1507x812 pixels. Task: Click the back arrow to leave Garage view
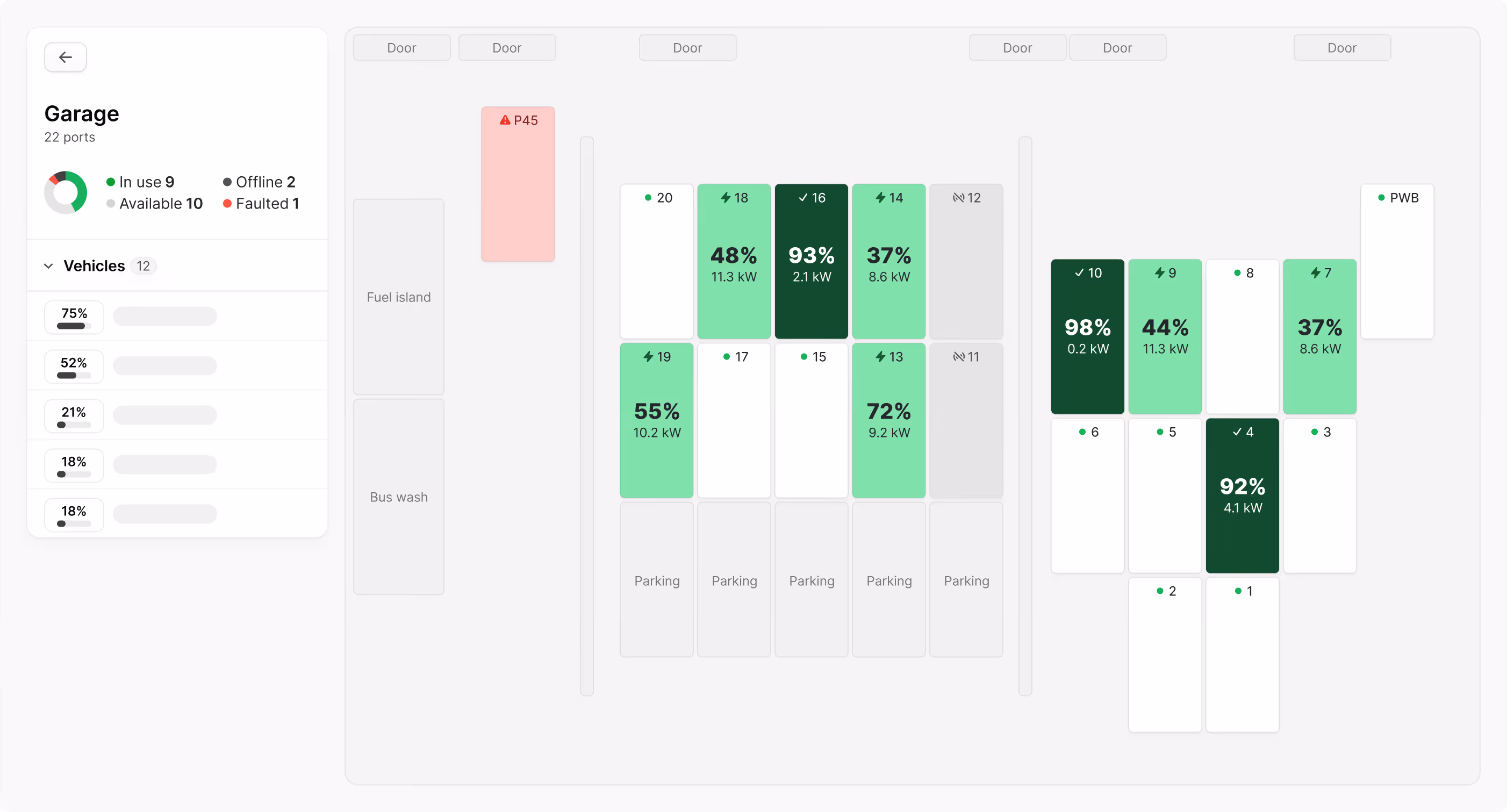[65, 57]
